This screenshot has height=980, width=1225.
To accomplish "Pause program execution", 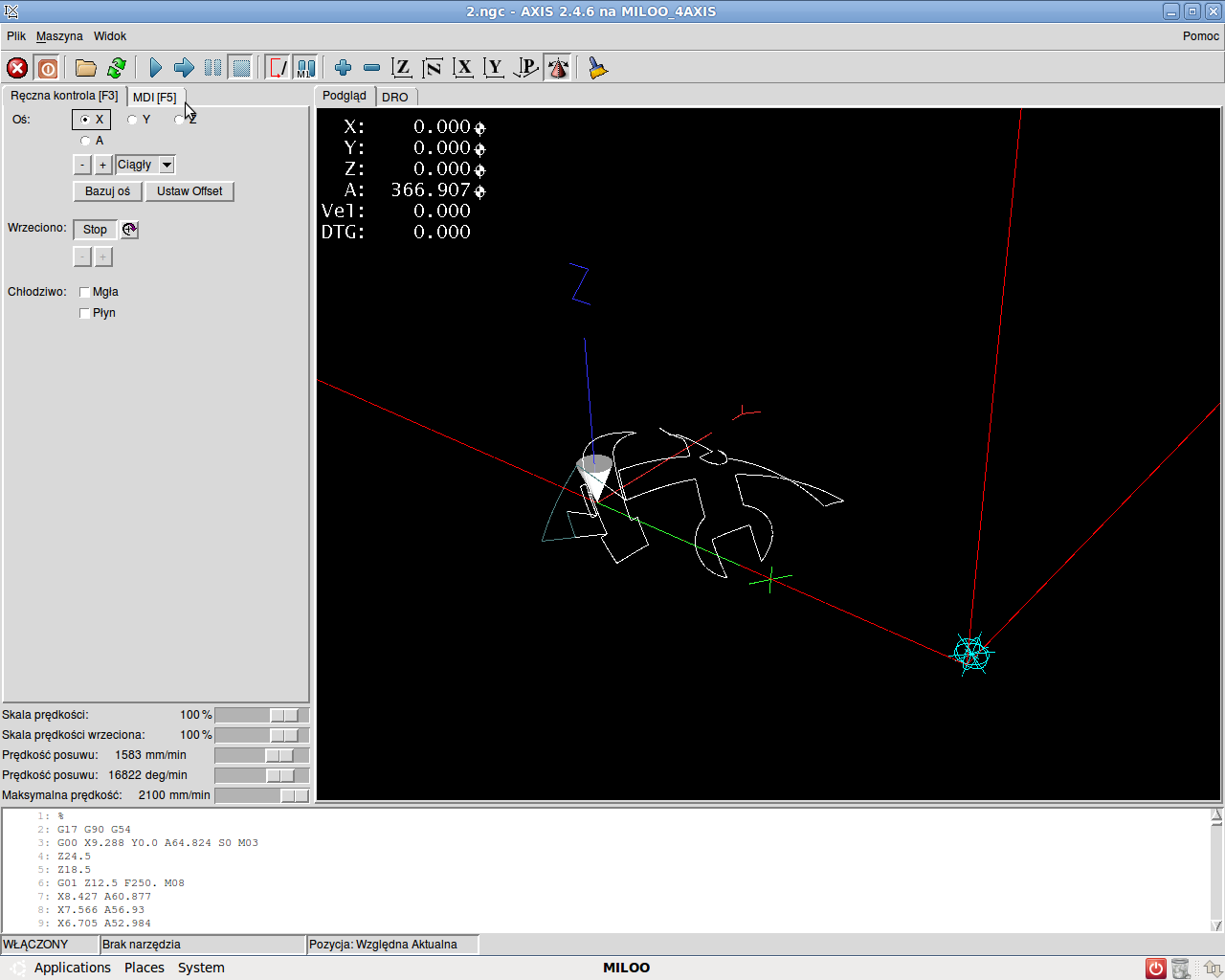I will pyautogui.click(x=213, y=68).
